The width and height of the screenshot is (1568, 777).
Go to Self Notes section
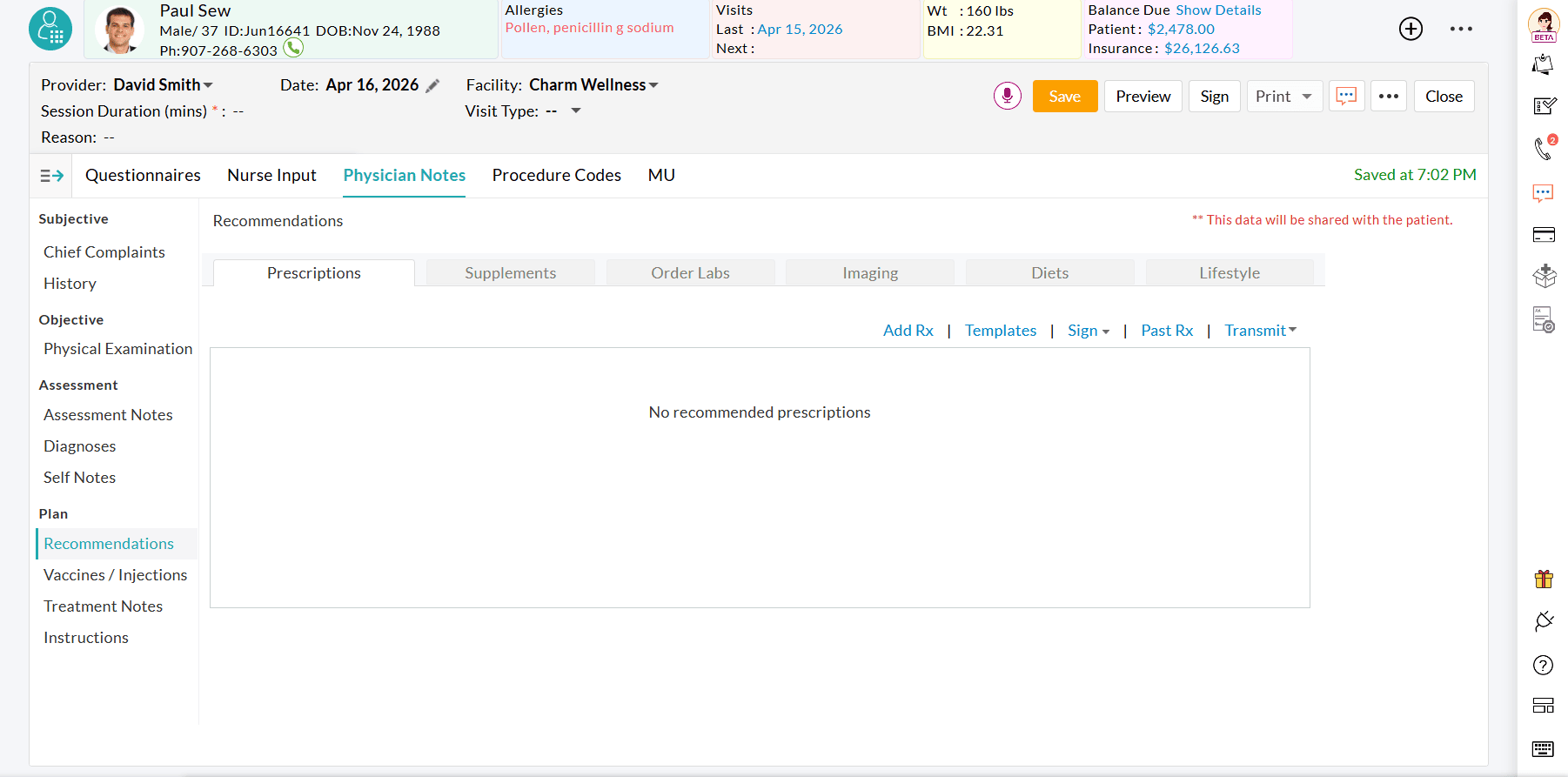[x=79, y=478]
